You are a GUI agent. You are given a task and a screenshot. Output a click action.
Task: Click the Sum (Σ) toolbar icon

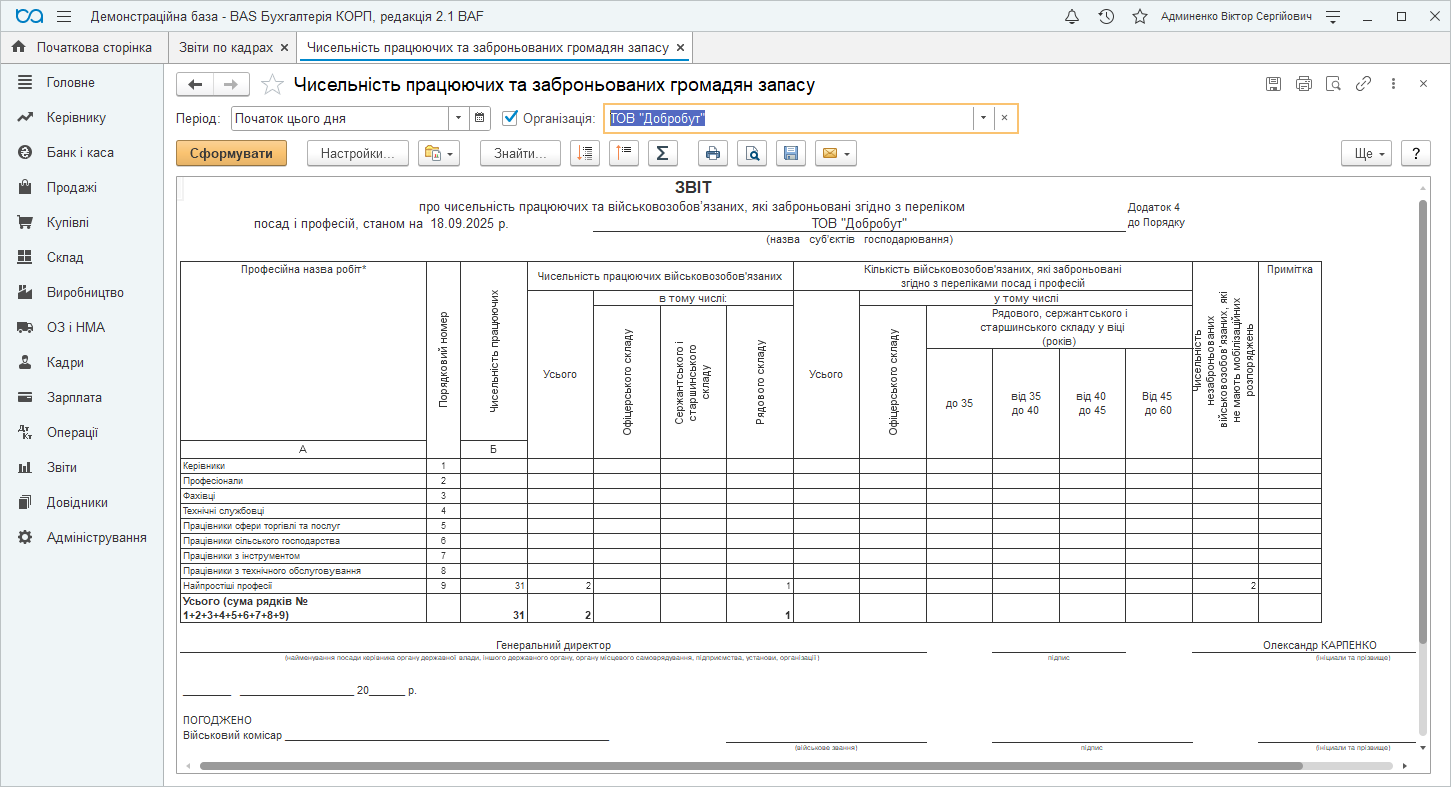[x=662, y=153]
